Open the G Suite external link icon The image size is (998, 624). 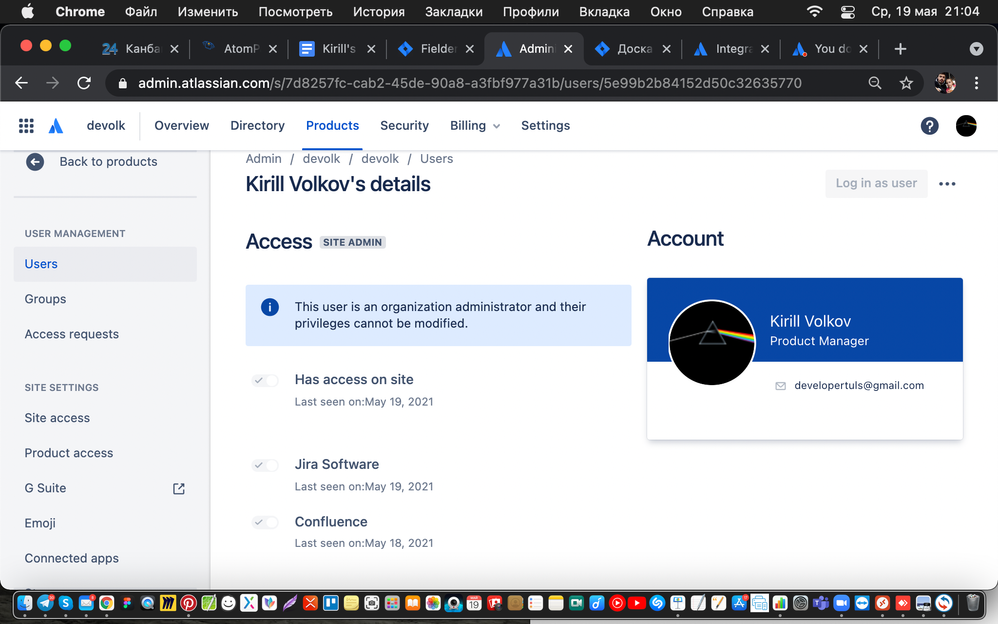179,488
